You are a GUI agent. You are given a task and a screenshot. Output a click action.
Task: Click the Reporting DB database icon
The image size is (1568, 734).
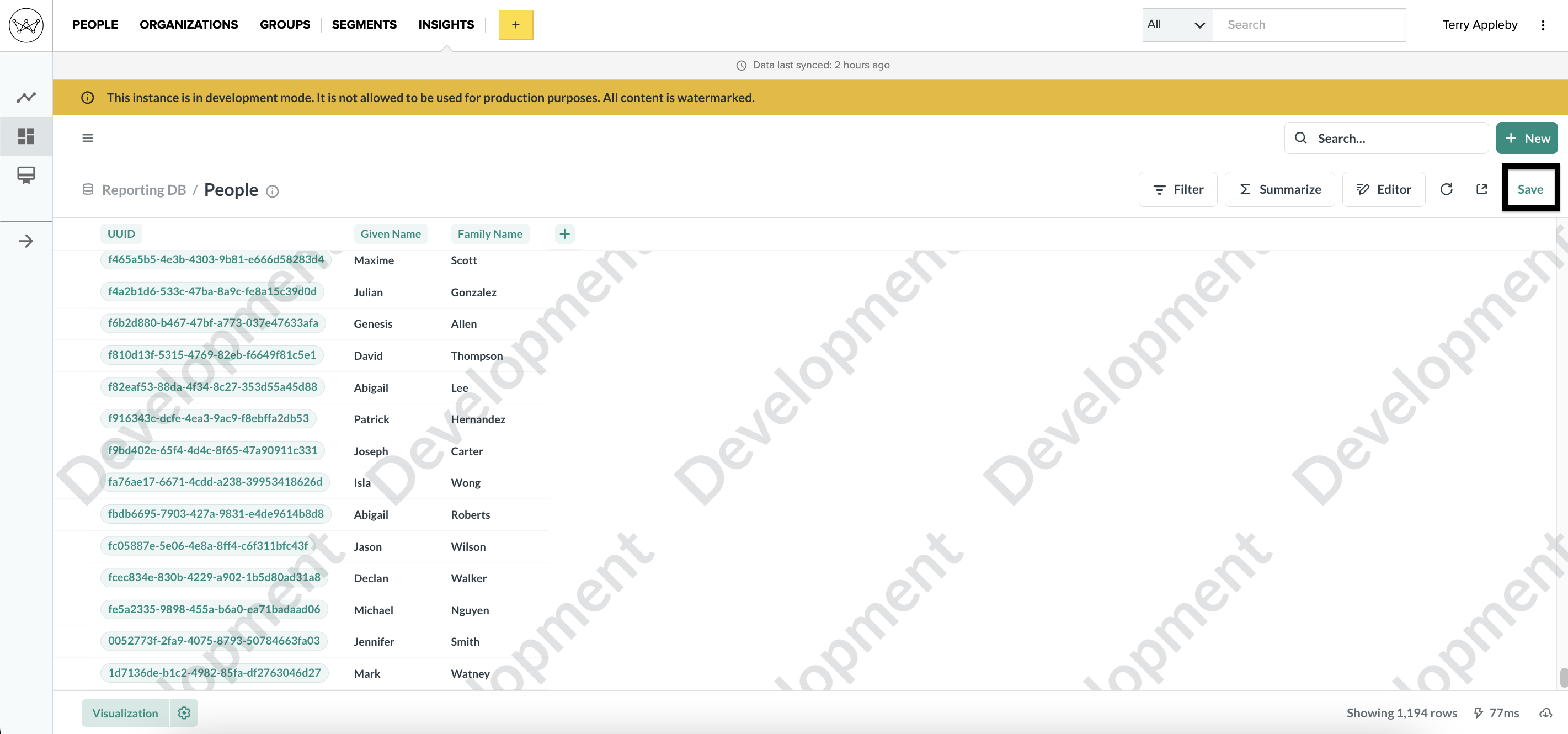click(x=88, y=189)
